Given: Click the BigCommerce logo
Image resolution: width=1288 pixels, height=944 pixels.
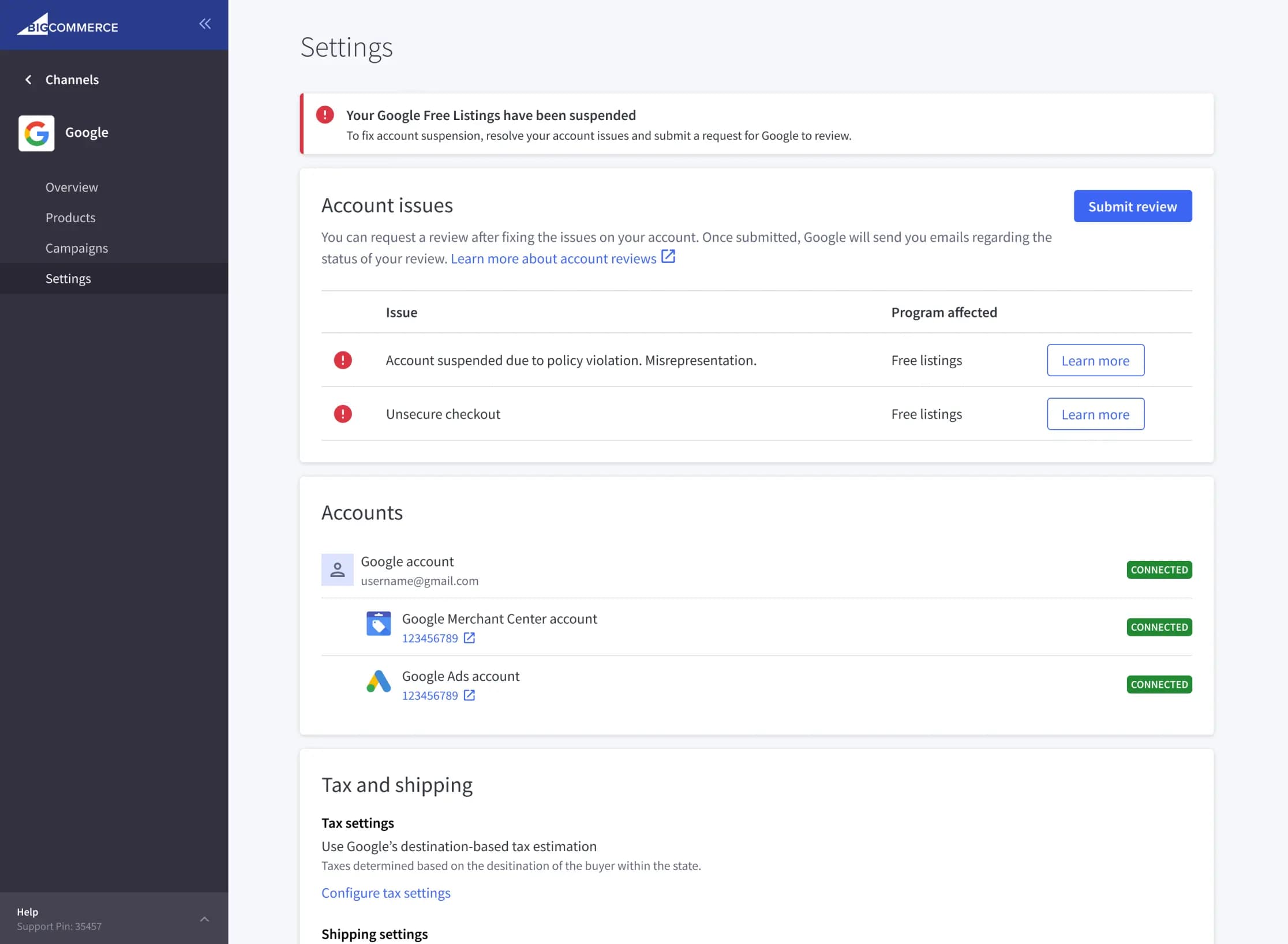Looking at the screenshot, I should 68,25.
